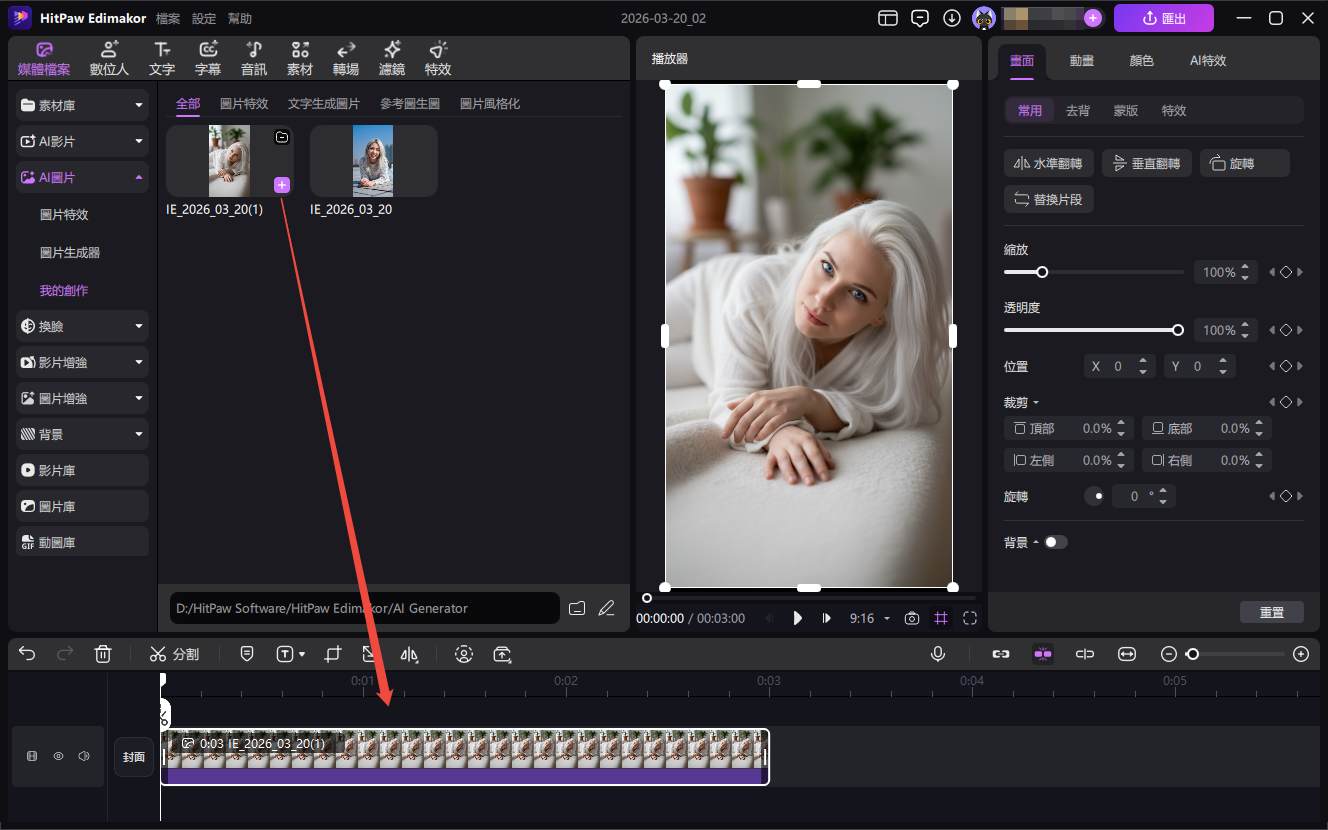The height and width of the screenshot is (830, 1328).
Task: Click the timeline zoom-in plus icon
Action: [1300, 654]
